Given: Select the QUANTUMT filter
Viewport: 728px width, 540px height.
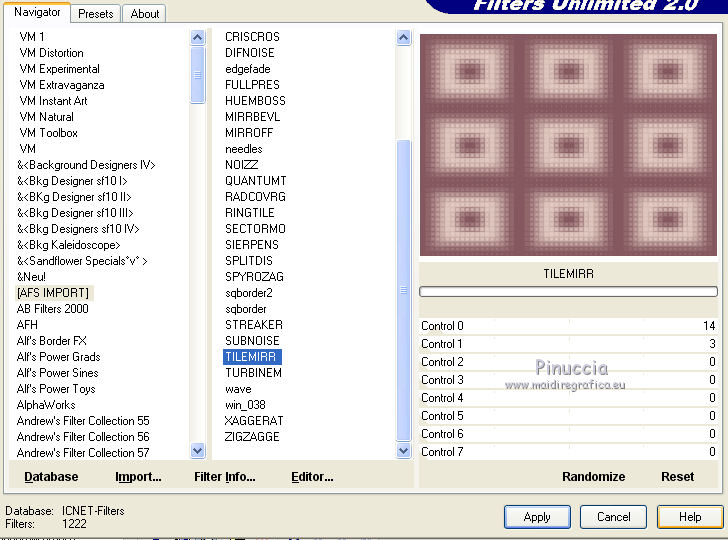Looking at the screenshot, I should coord(256,181).
